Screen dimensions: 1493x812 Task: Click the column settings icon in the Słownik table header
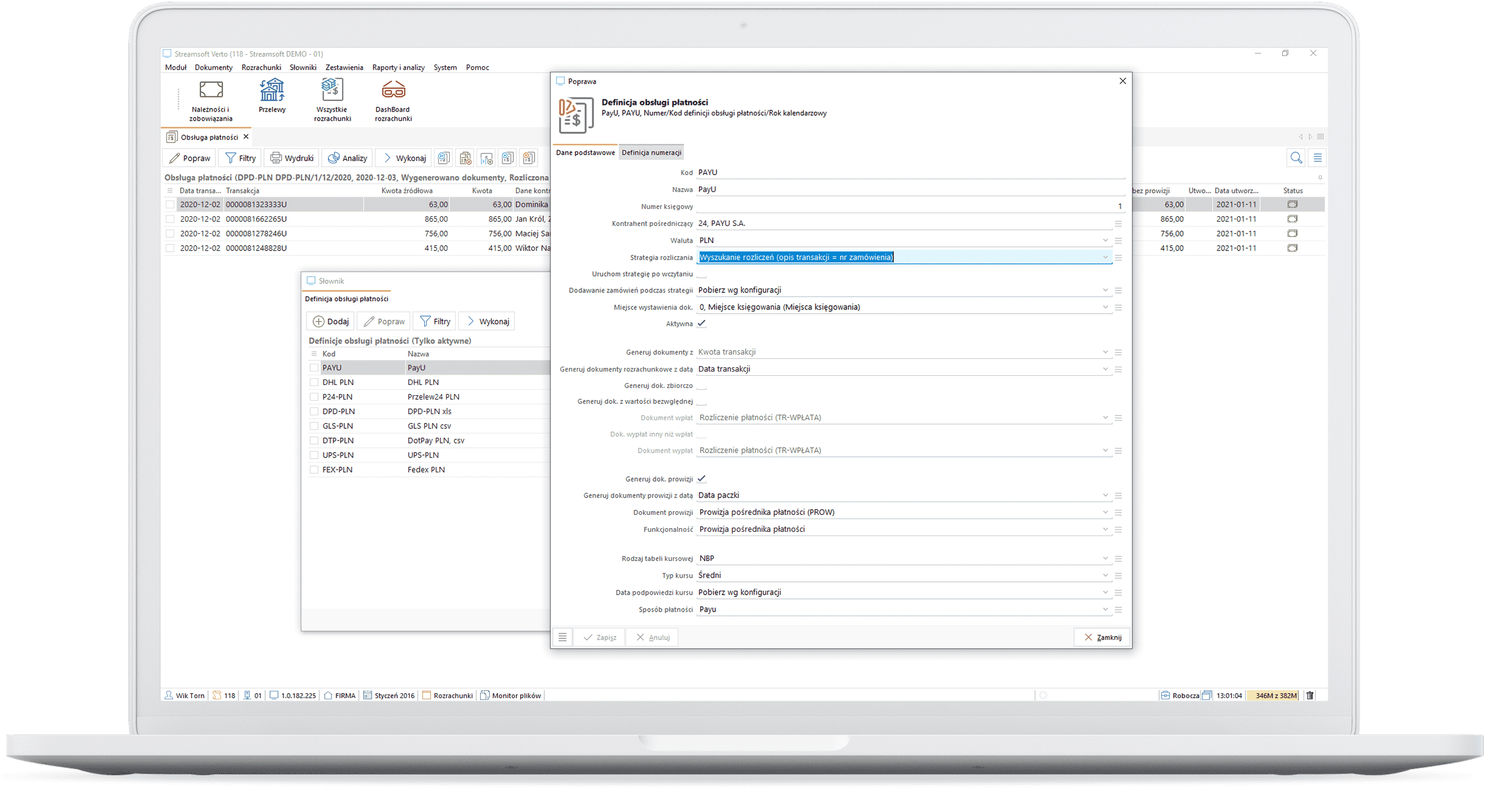[x=314, y=354]
